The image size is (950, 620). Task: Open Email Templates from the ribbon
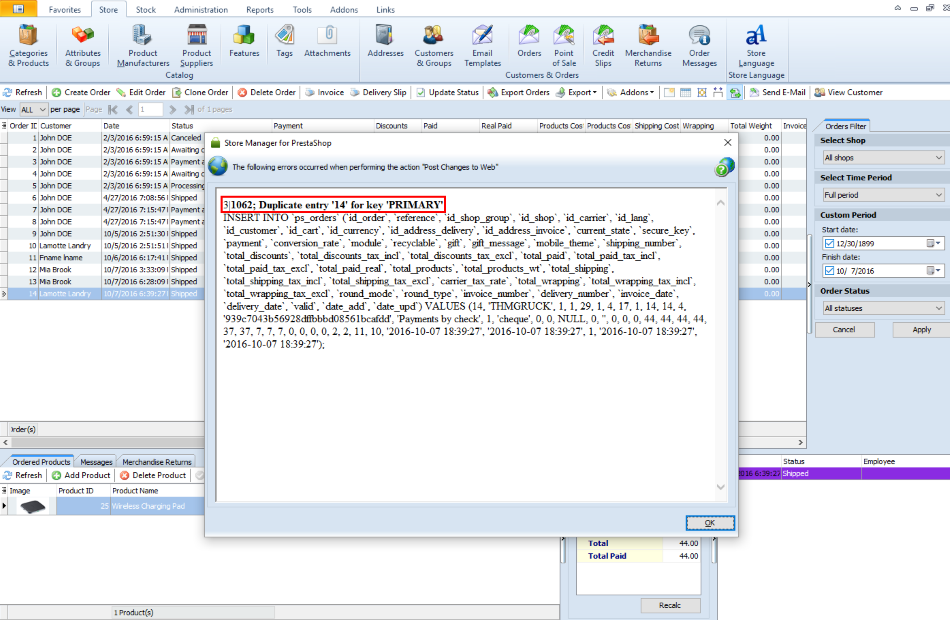tap(482, 45)
